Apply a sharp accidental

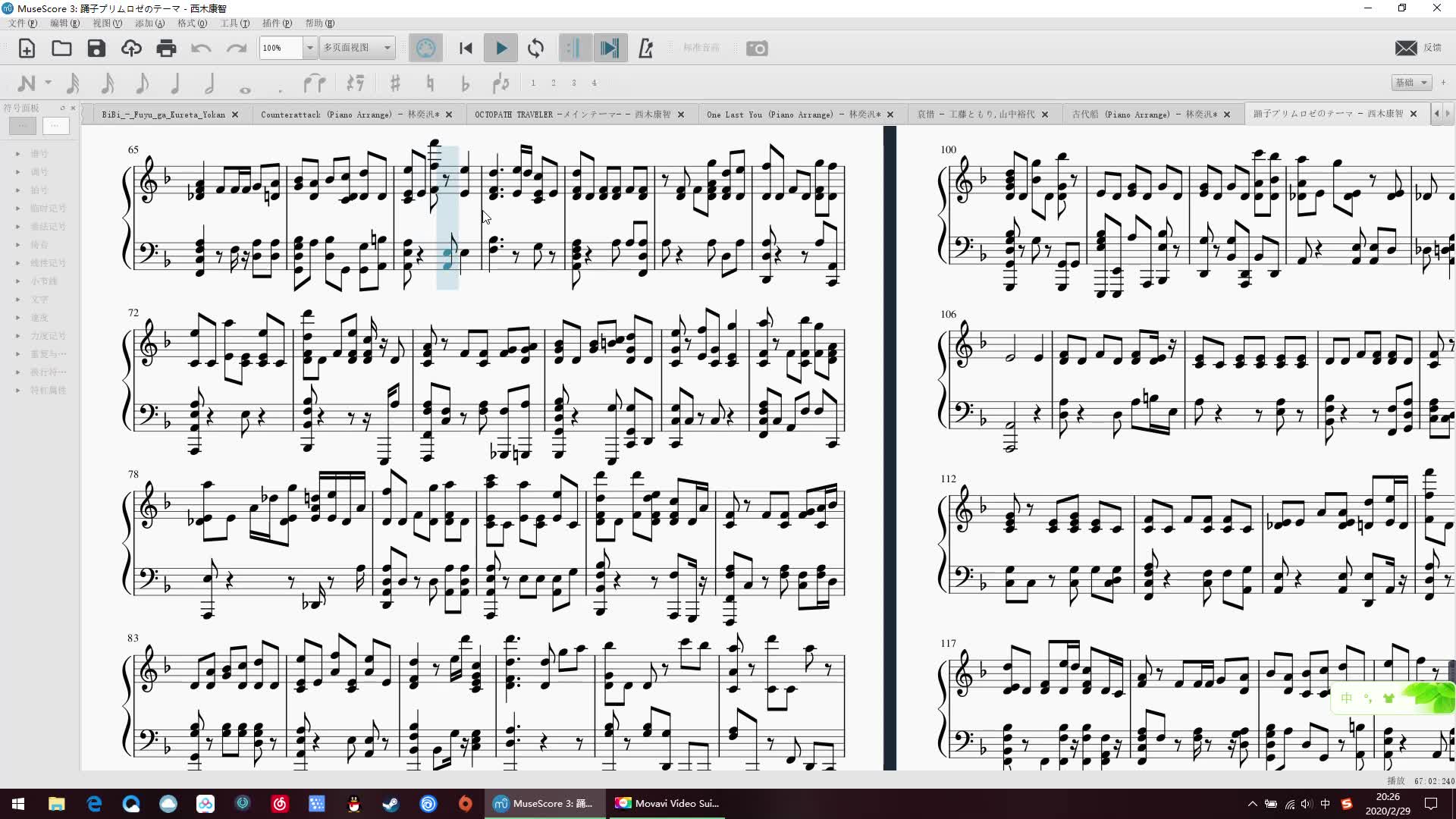(395, 83)
